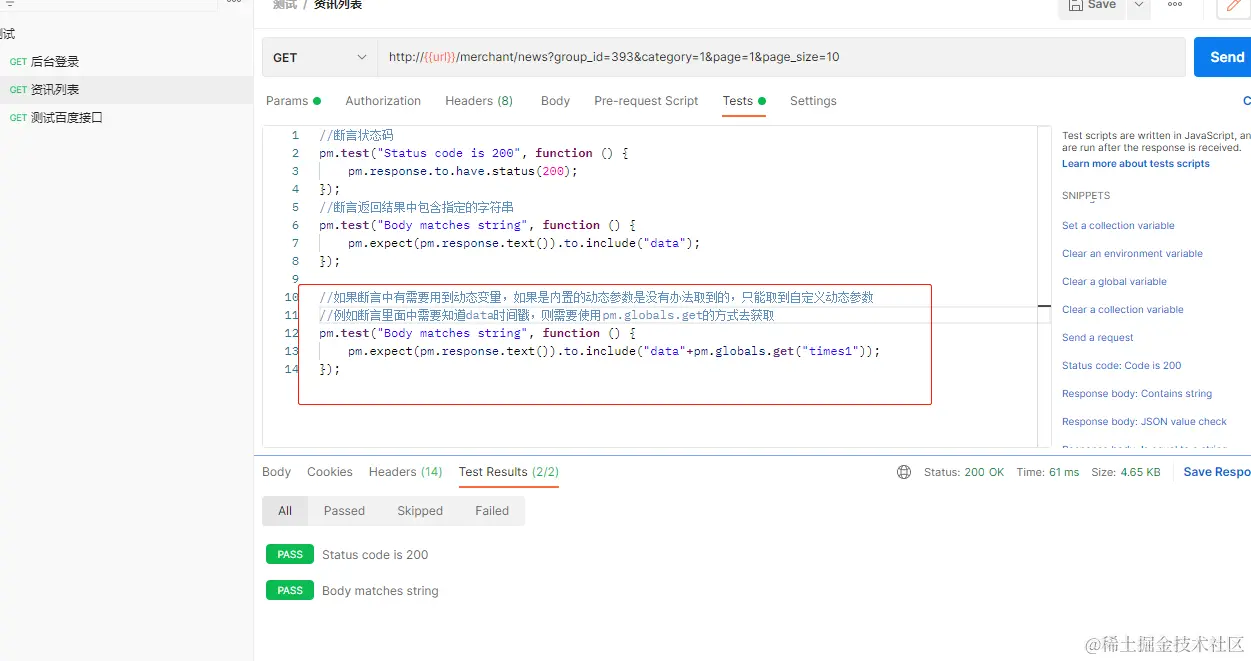Insert 'Set a collection variable' snippet

pos(1118,226)
